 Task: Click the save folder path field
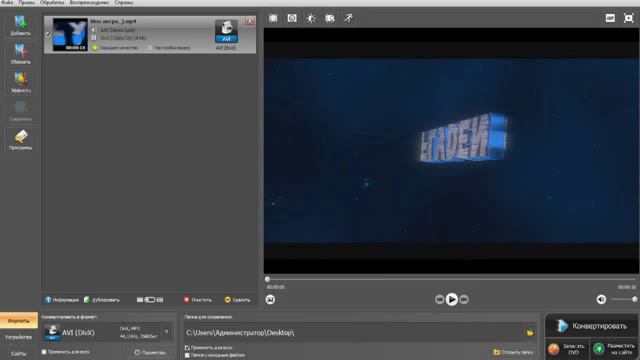(x=354, y=333)
